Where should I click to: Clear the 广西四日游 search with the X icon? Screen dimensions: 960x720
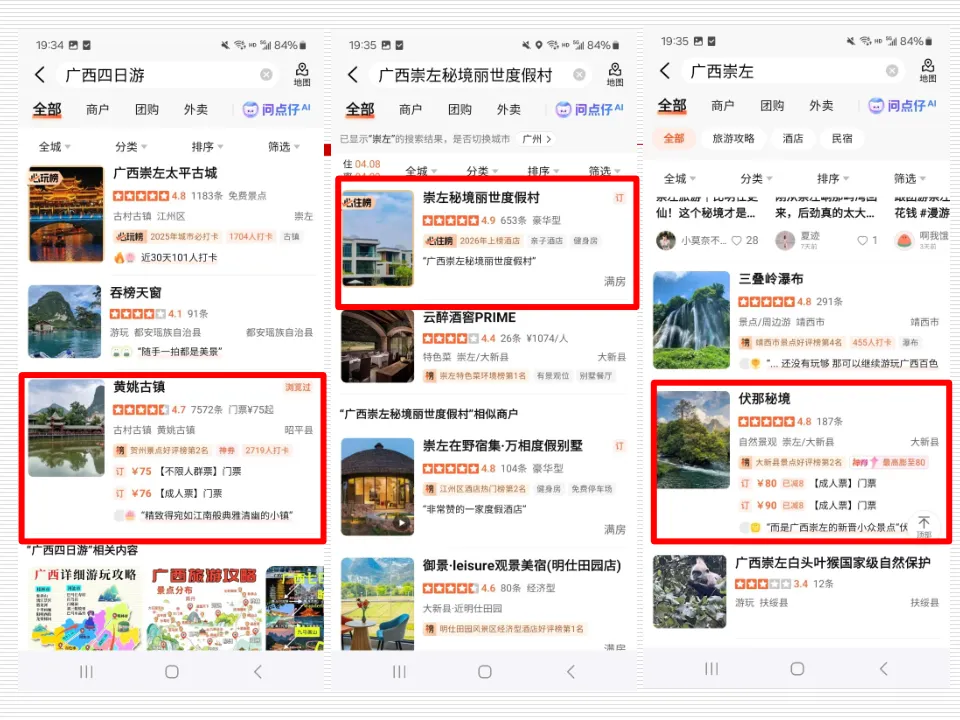coord(265,74)
